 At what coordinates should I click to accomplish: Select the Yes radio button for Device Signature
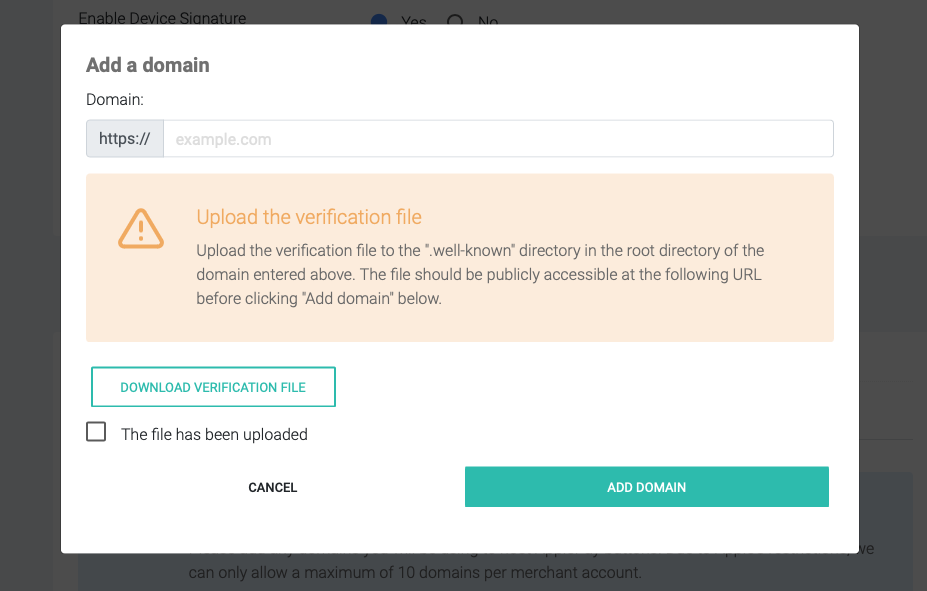(x=379, y=21)
